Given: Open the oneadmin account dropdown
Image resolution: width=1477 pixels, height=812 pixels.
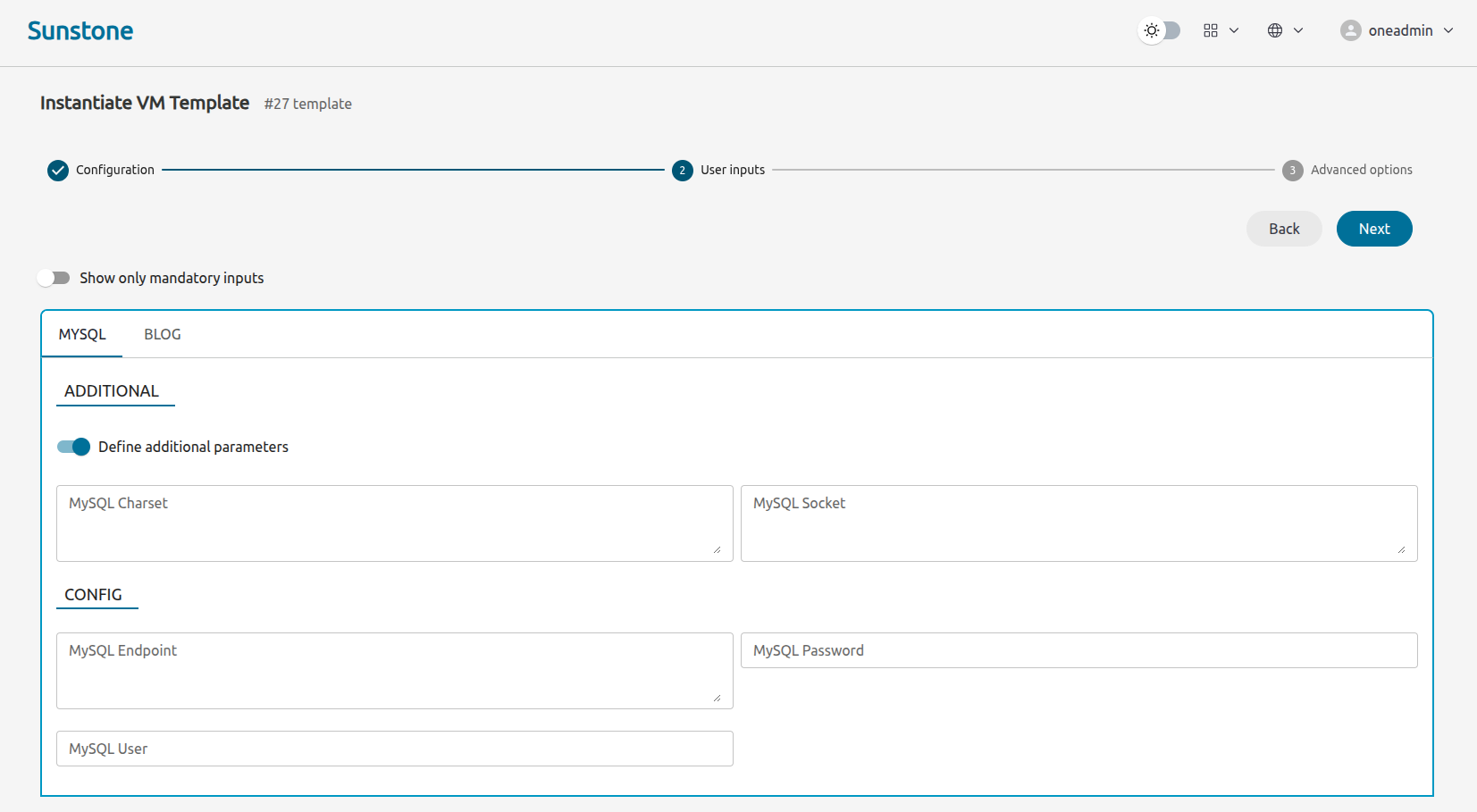Looking at the screenshot, I should click(x=1448, y=29).
